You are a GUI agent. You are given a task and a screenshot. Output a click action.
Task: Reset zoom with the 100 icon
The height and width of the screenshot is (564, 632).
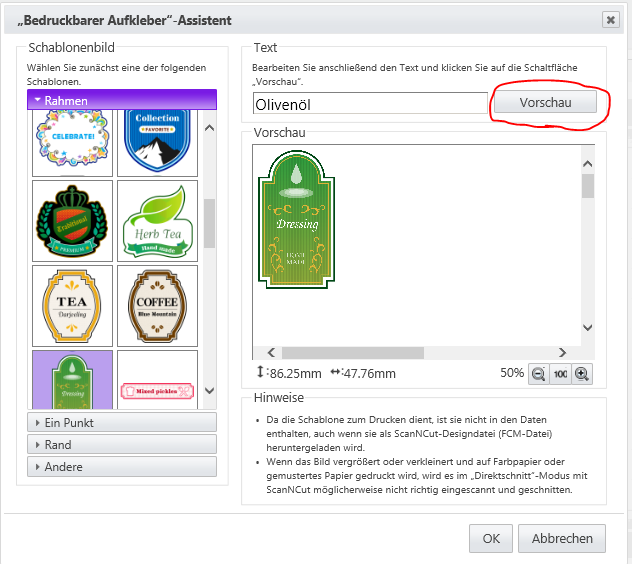tap(560, 373)
